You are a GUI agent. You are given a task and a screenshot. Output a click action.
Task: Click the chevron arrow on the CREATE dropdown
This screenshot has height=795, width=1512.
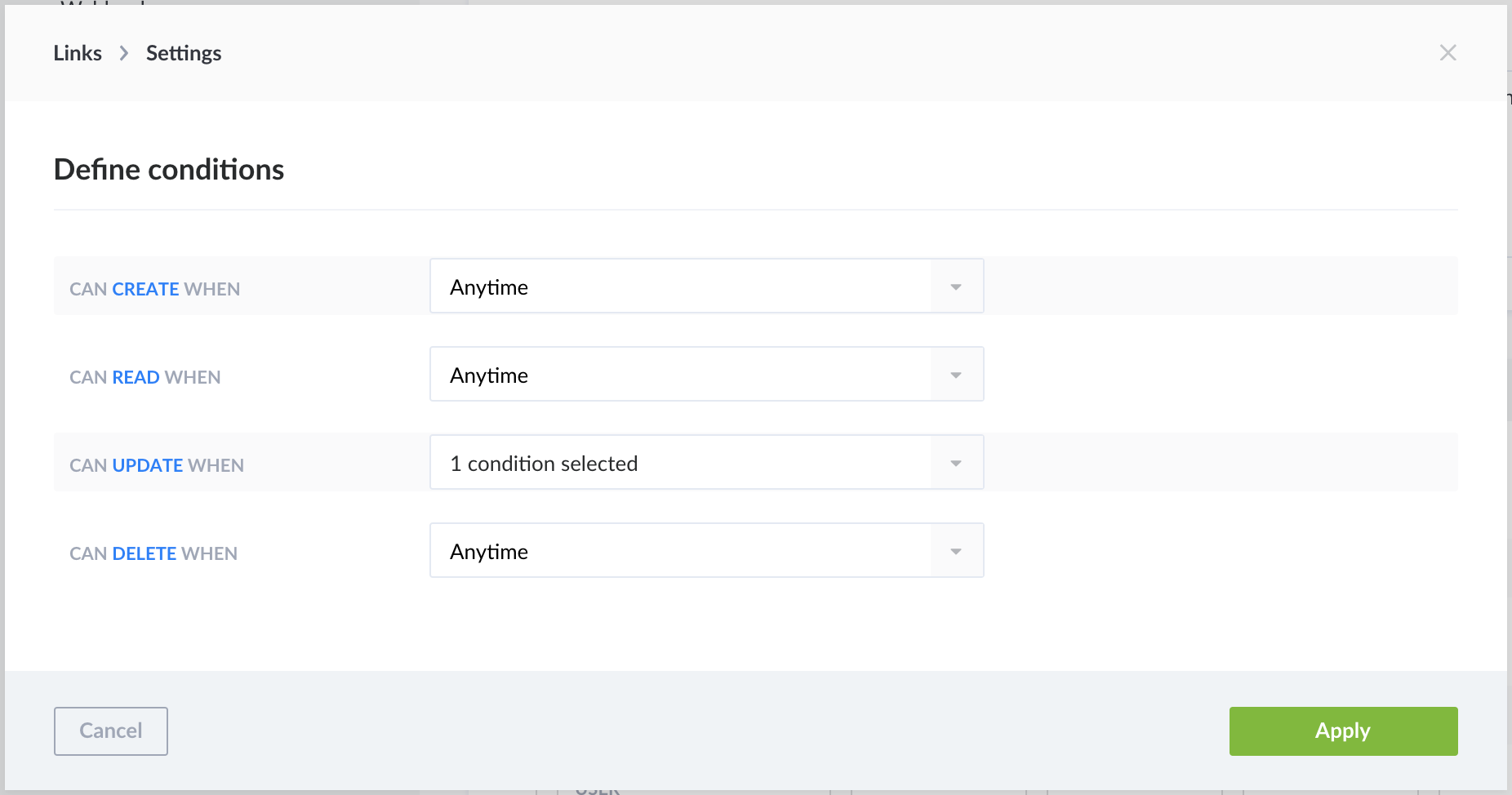(x=955, y=286)
